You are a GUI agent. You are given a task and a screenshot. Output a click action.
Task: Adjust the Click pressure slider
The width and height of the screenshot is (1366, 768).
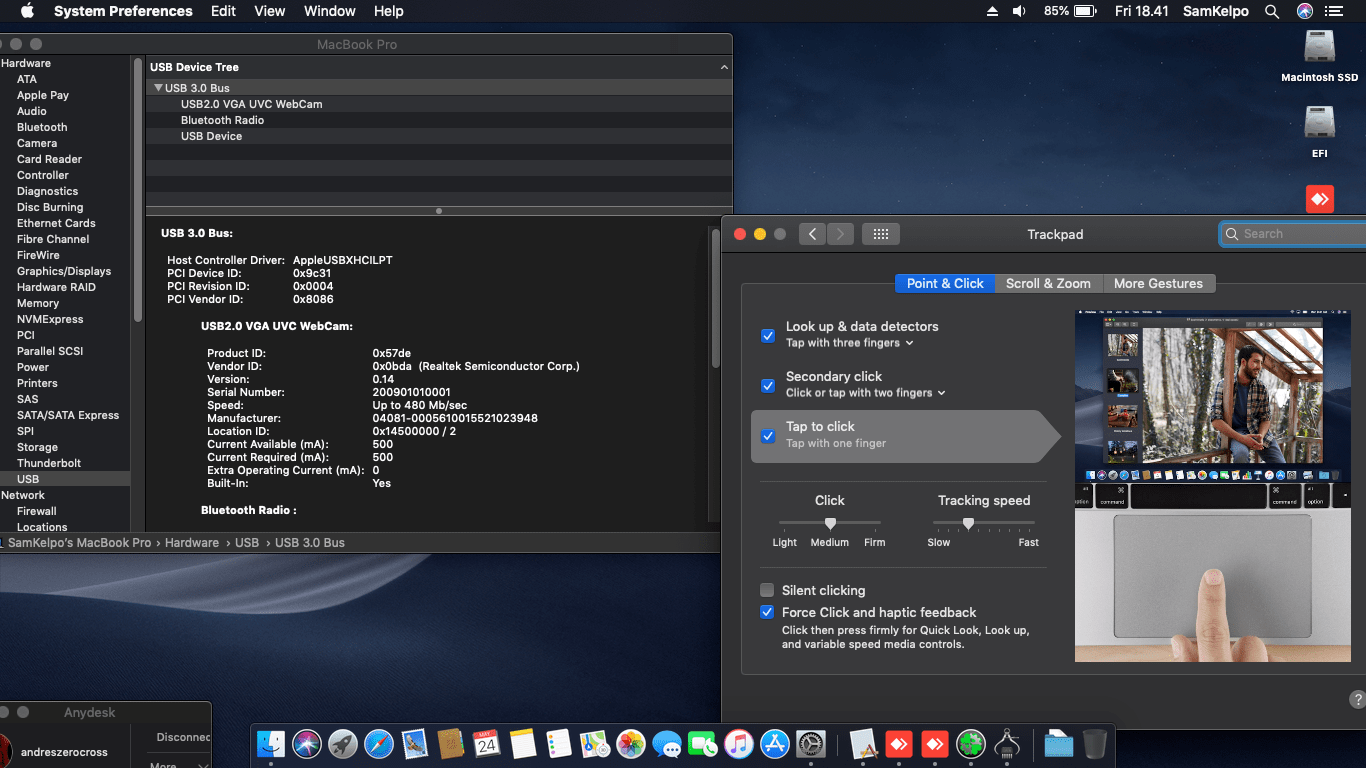[x=830, y=523]
